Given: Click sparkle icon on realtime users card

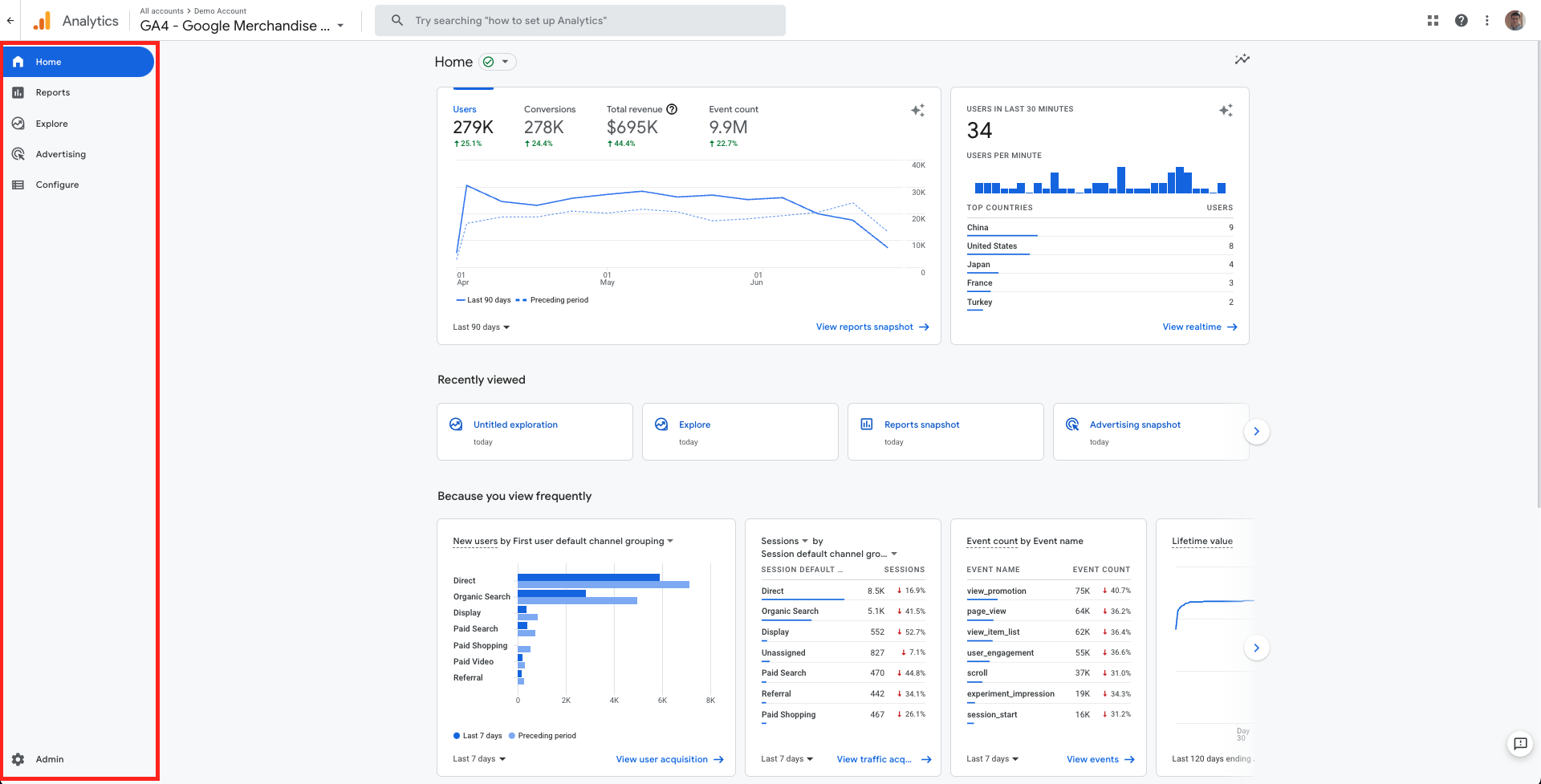Looking at the screenshot, I should click(1226, 111).
